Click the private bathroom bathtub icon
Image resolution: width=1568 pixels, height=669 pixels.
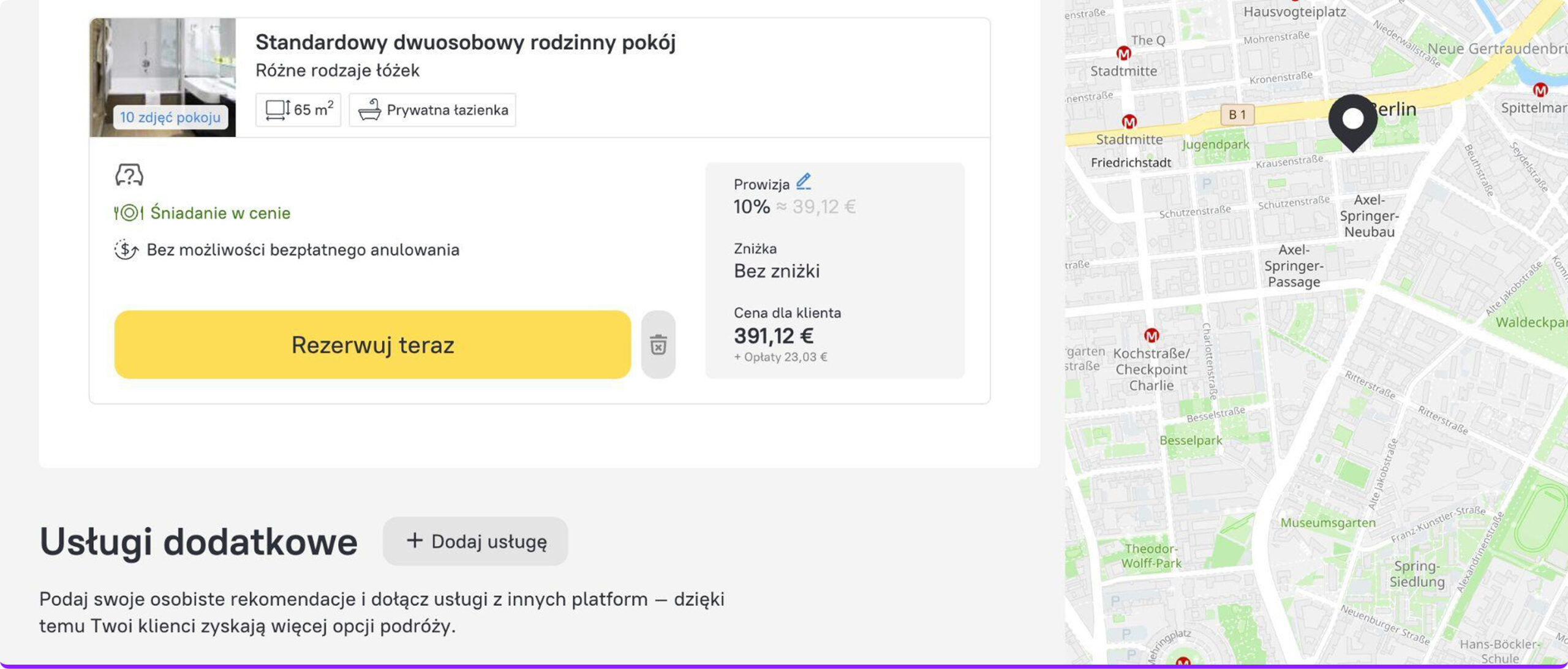(x=370, y=110)
